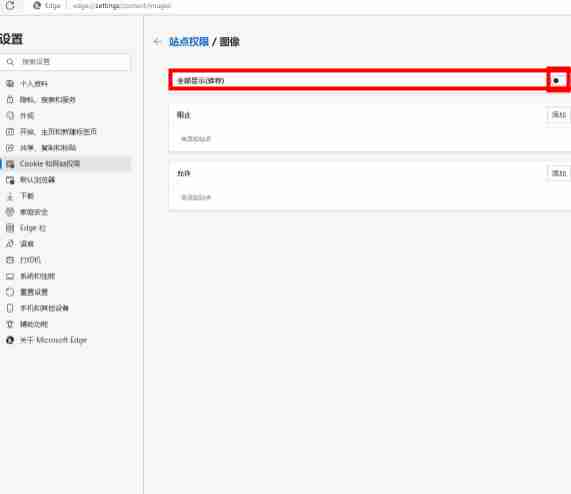Screen dimensions: 571x494
Task: Click the address bar showing edge://settings
Action: (x=122, y=5)
